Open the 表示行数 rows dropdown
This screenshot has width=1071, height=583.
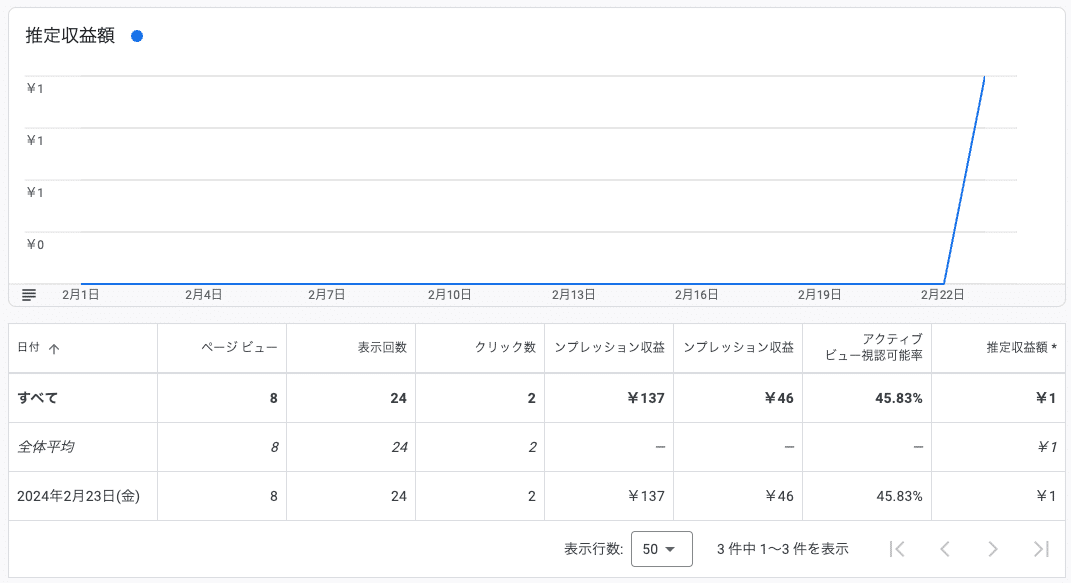[661, 549]
